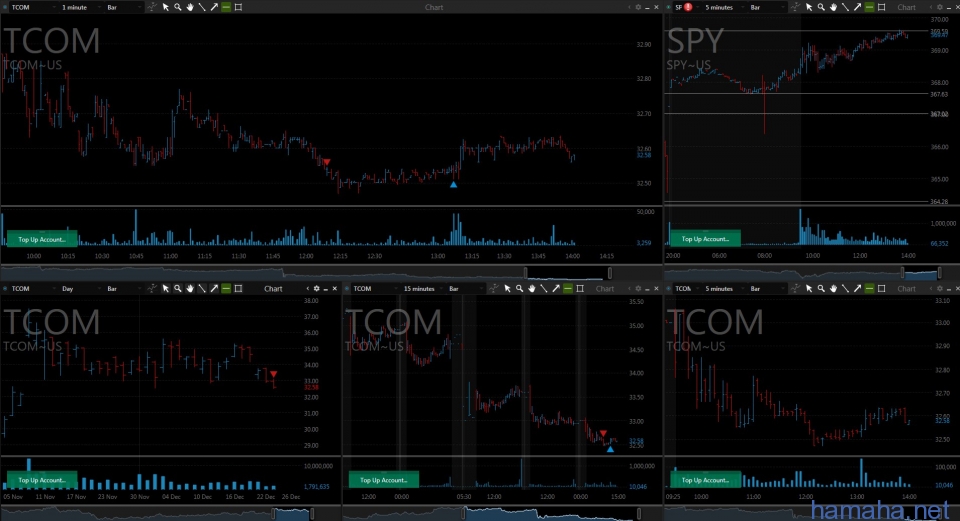Click Top Up Account in TCOM Day chart
960x521 pixels.
tap(42, 479)
